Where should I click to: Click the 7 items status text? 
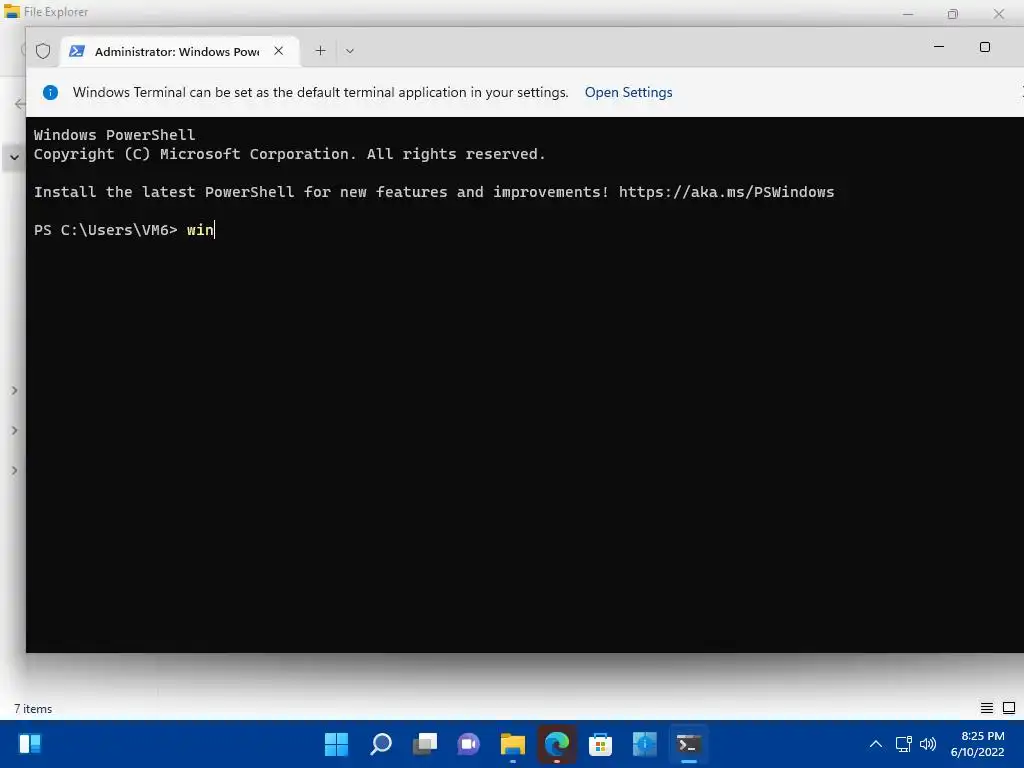tap(33, 709)
